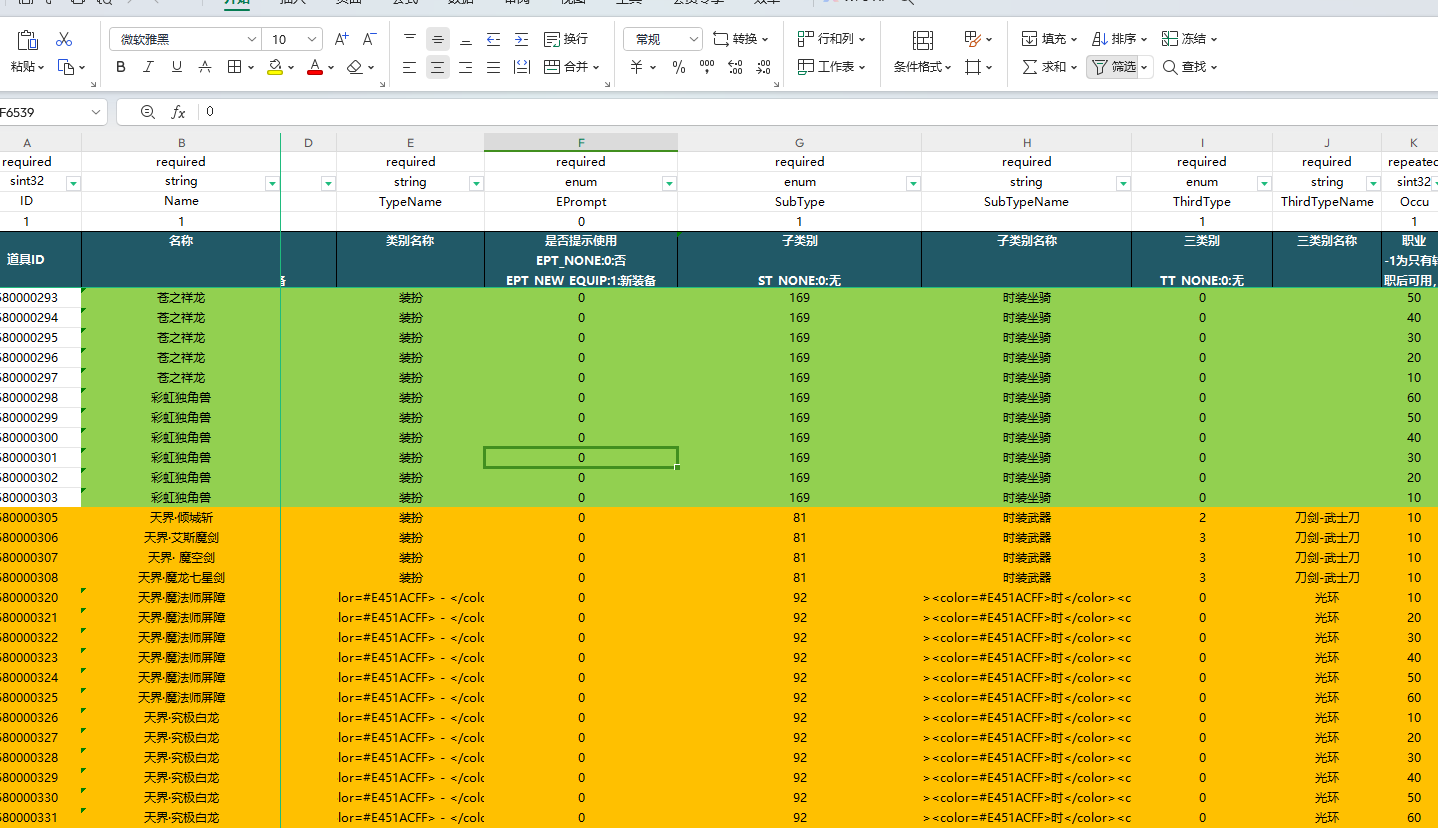Click the decrease font size icon
The image size is (1438, 828).
(369, 39)
